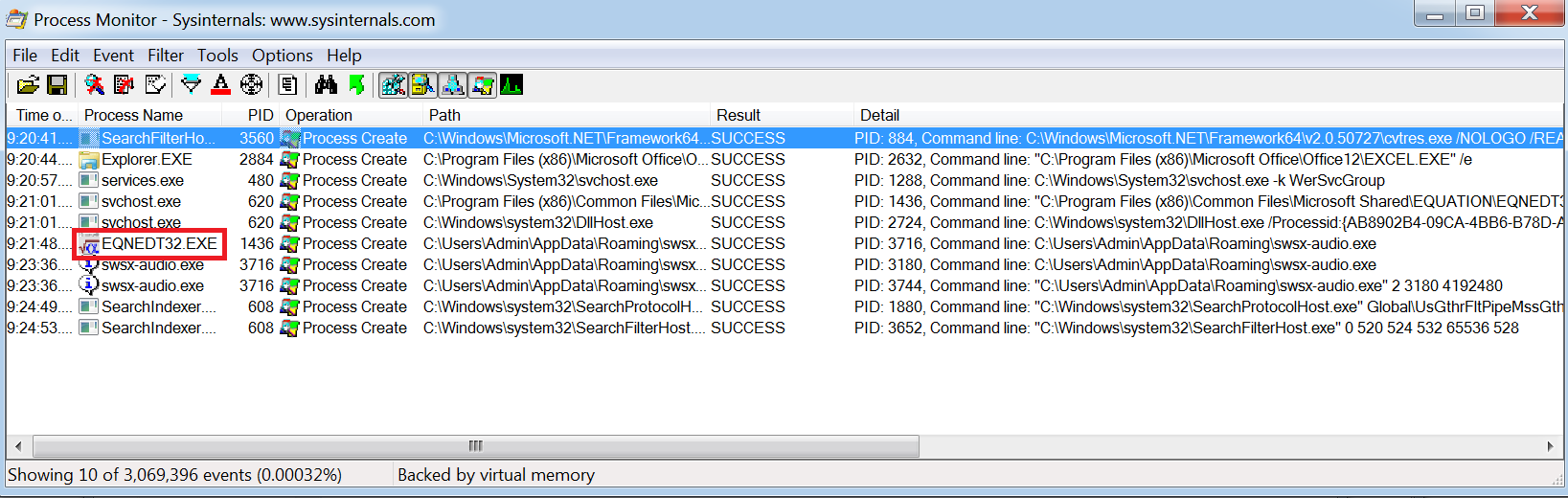Click the Find binoculars icon
Screen dimensions: 1568x498
(x=326, y=85)
